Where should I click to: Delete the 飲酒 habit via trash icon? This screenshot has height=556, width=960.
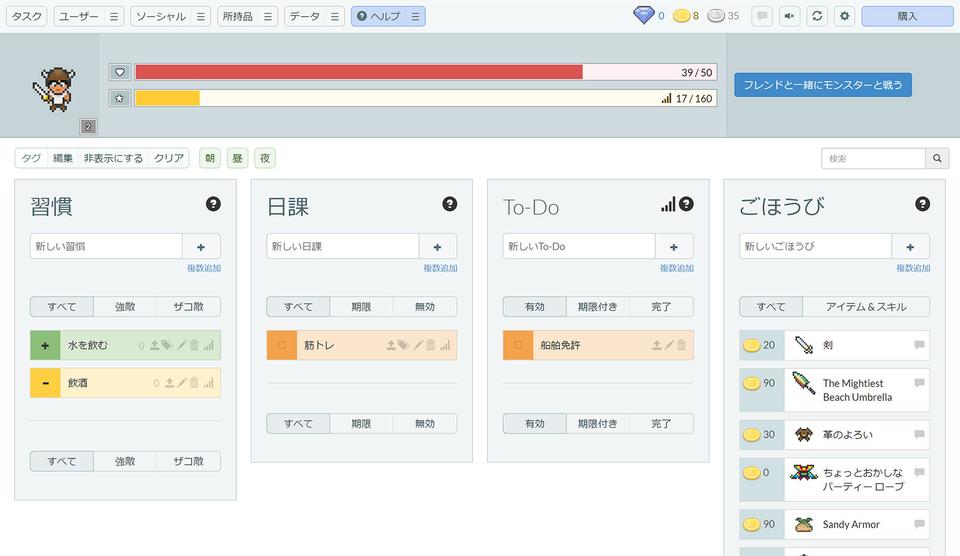[194, 383]
